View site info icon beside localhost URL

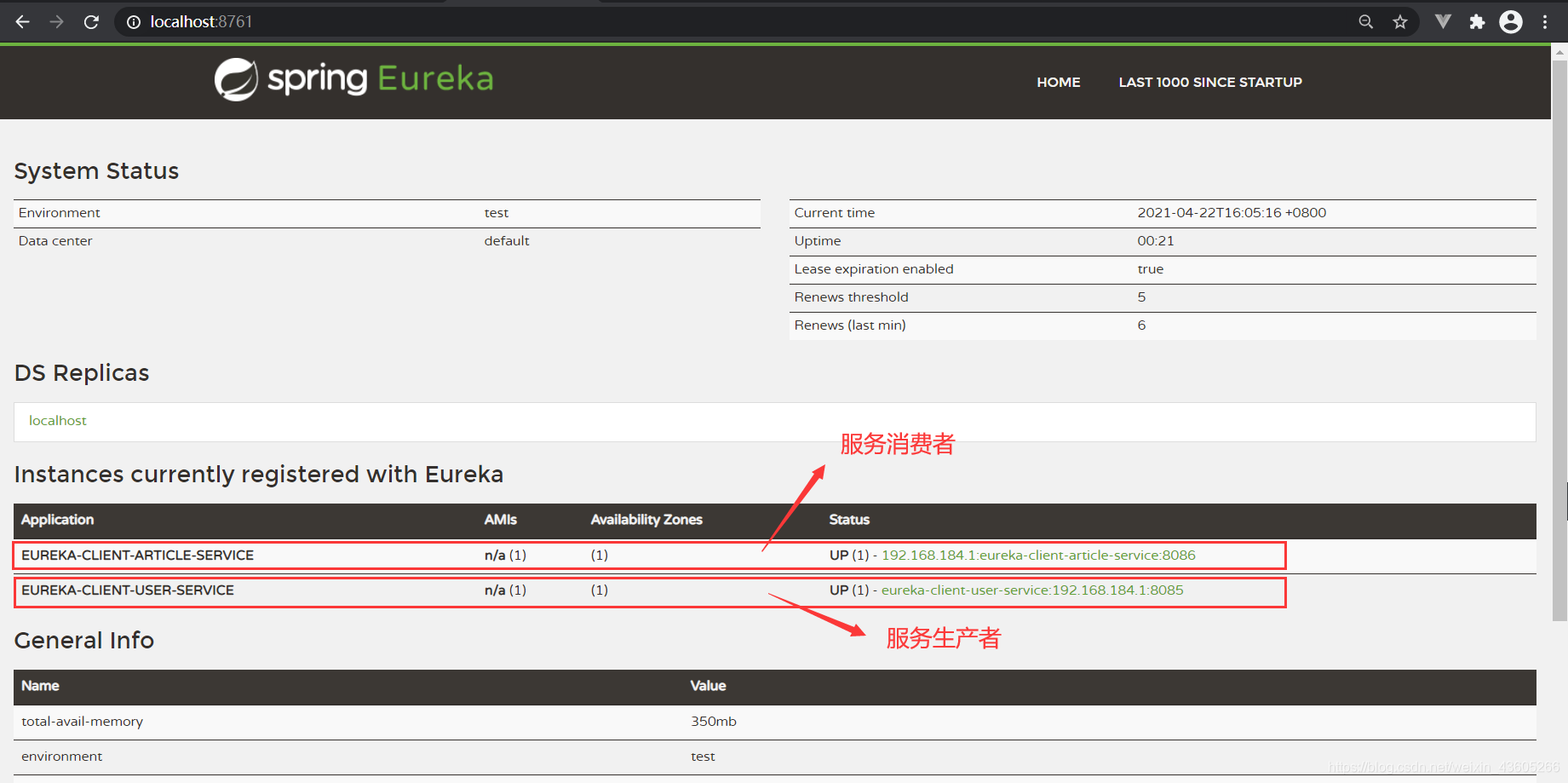tap(134, 22)
